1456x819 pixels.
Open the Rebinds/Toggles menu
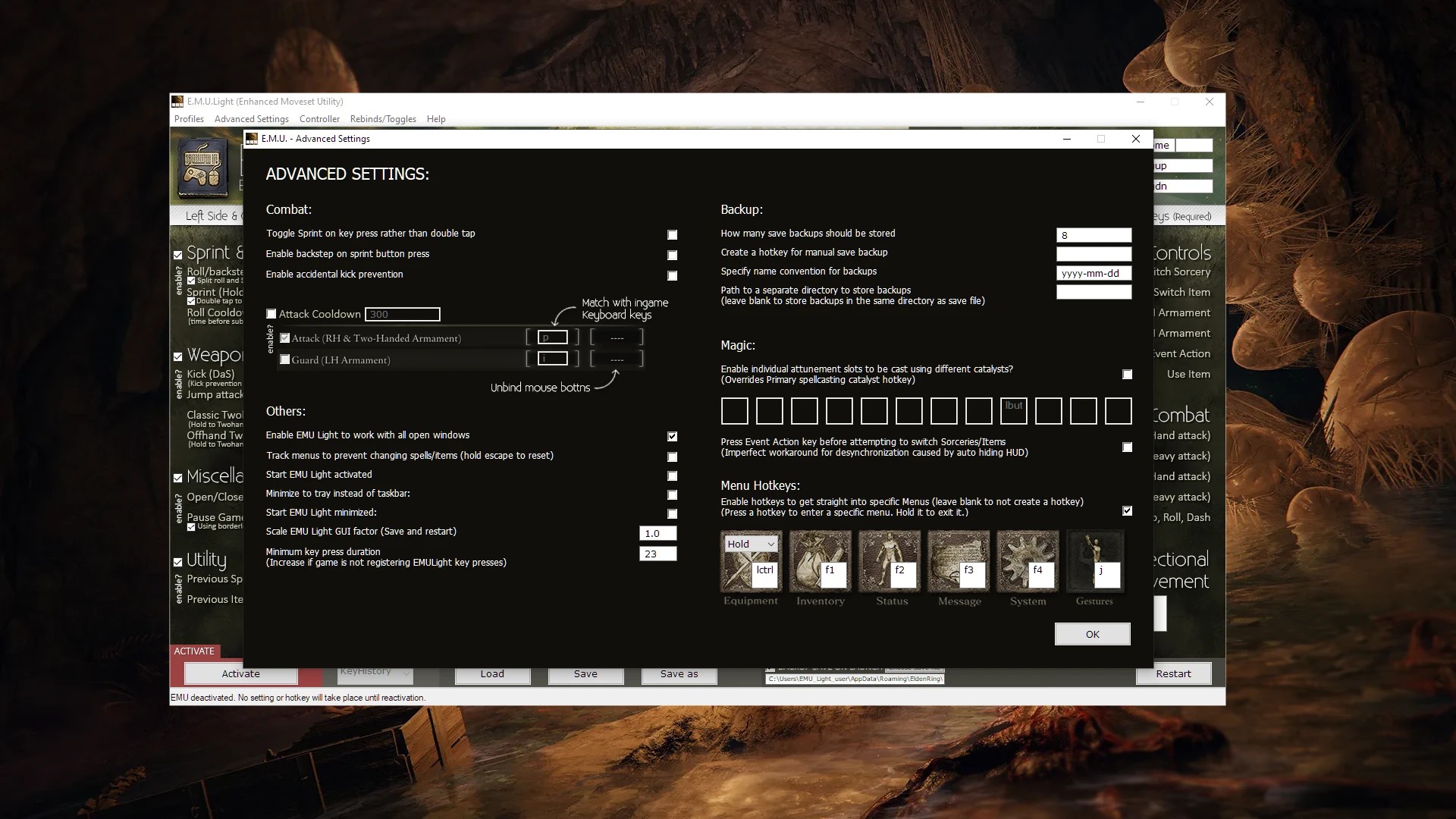(x=383, y=119)
